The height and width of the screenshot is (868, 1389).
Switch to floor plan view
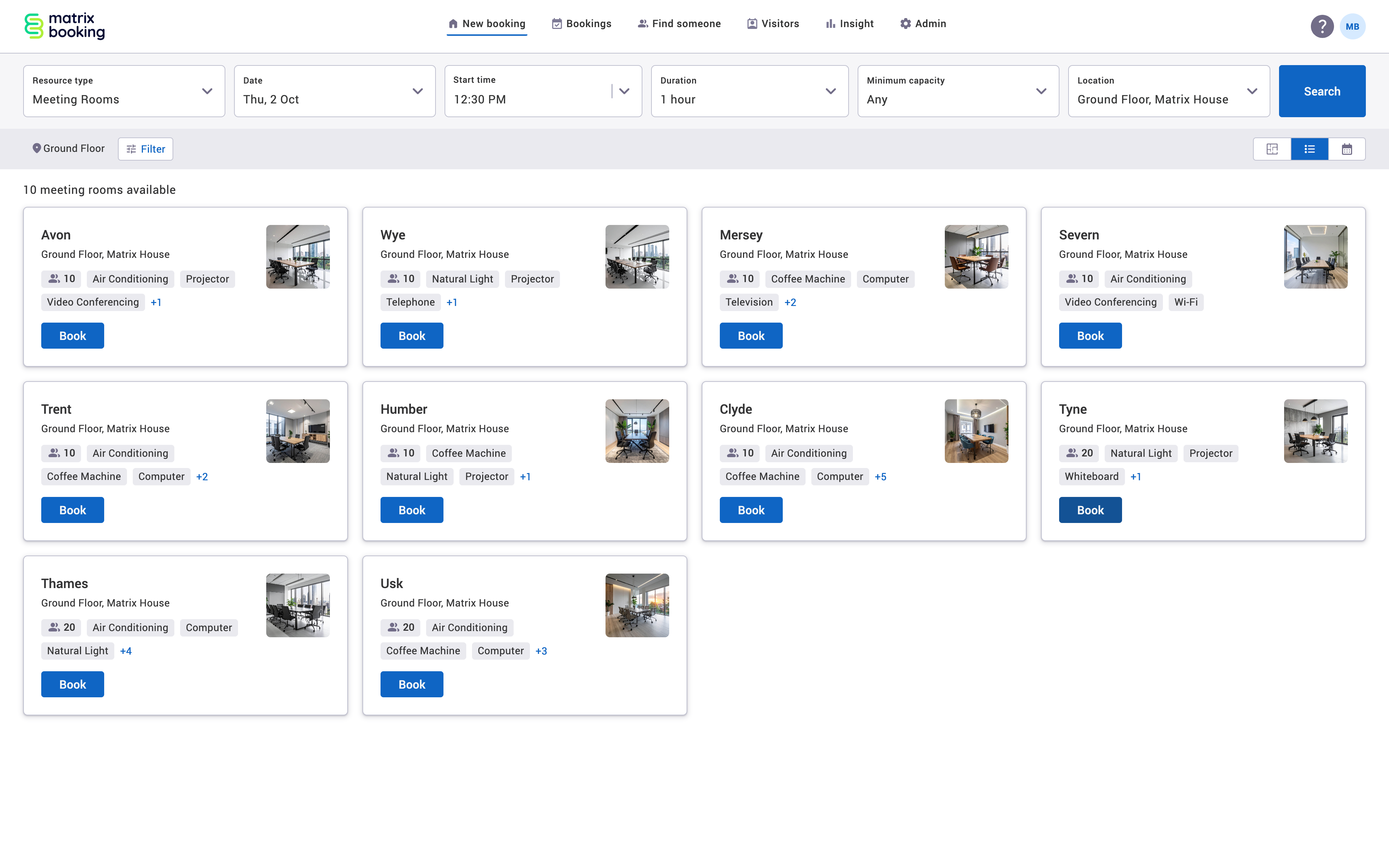click(x=1272, y=149)
